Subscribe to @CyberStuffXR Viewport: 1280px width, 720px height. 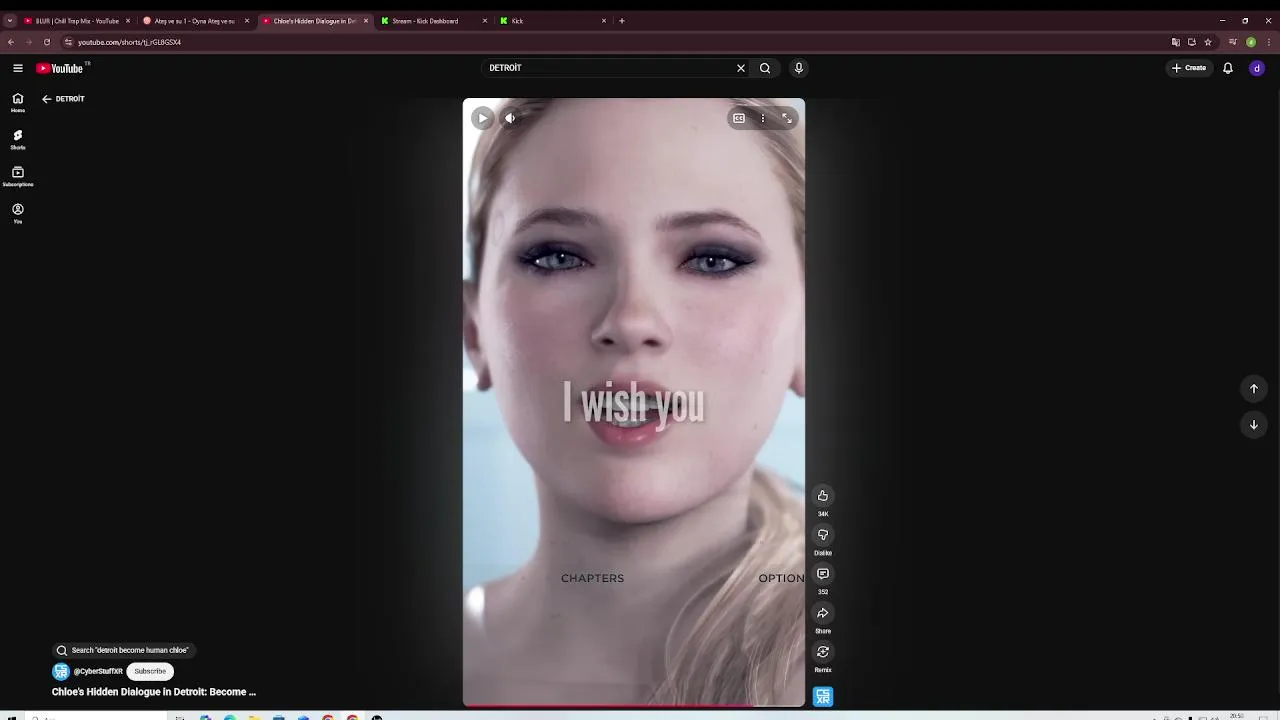pos(150,671)
